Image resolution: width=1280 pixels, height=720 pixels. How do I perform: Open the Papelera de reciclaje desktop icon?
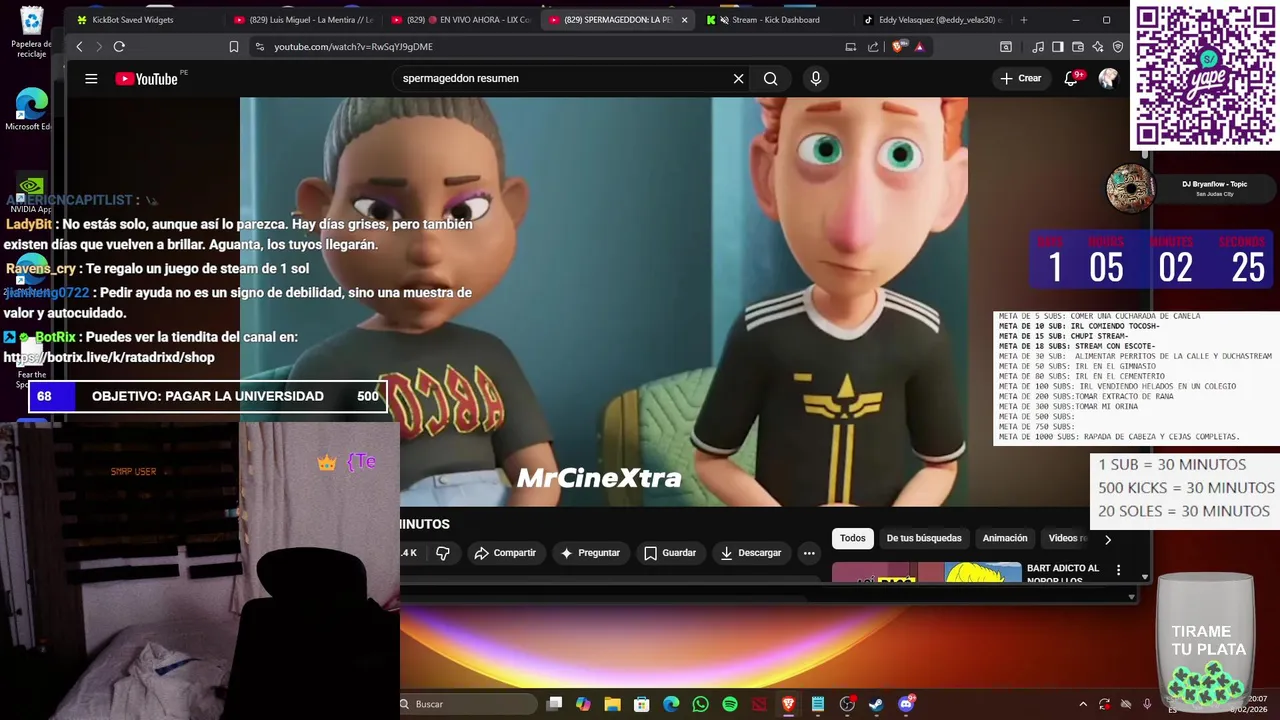click(32, 32)
